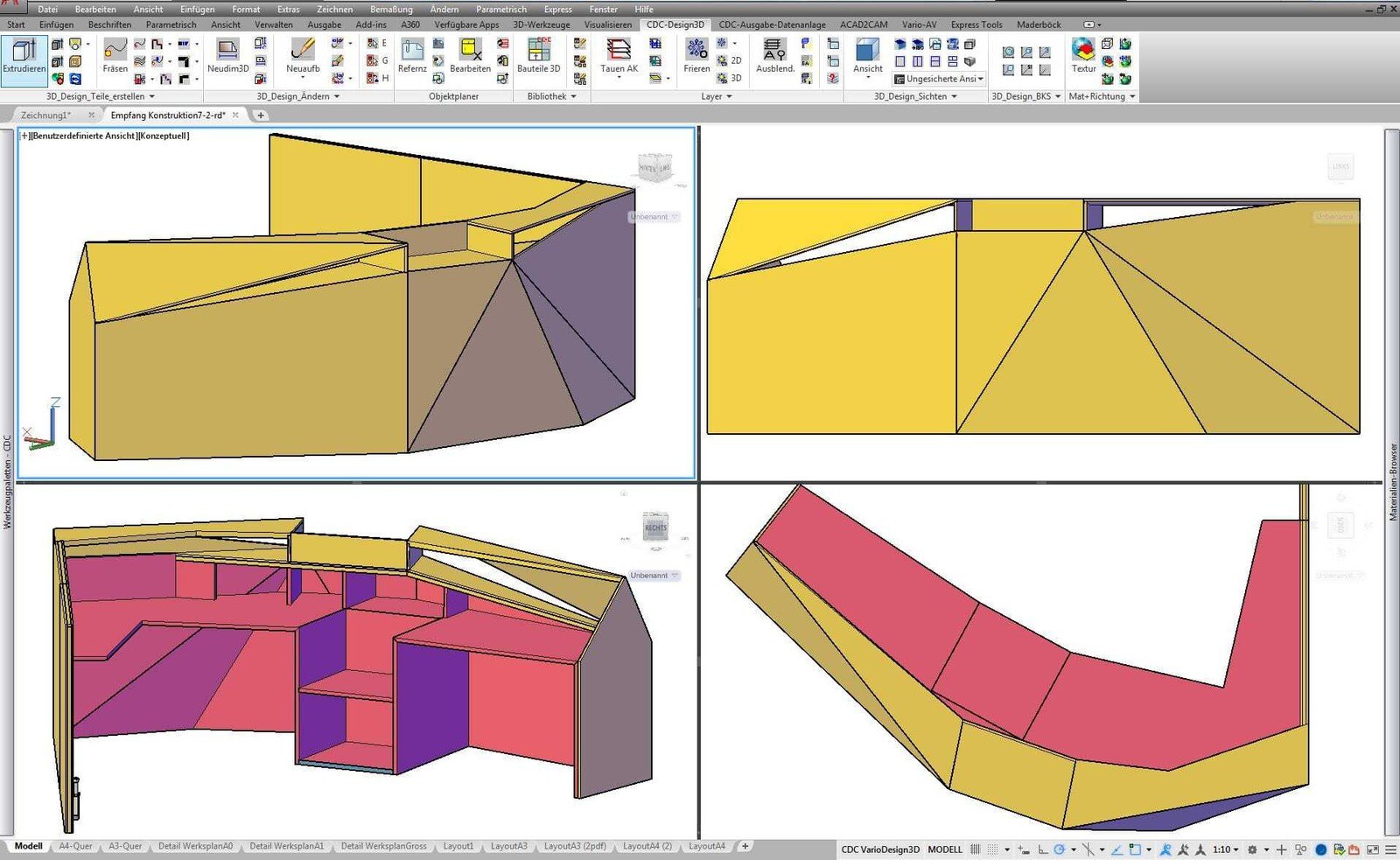Expand the Mat+Richtung panel
The width and height of the screenshot is (1400, 860).
1102,96
